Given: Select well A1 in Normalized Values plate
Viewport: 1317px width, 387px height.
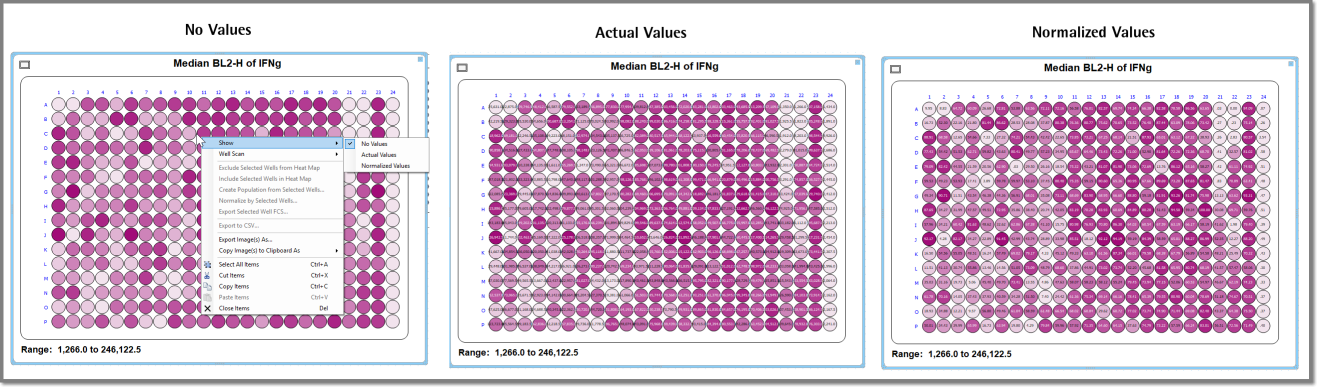Looking at the screenshot, I should point(929,110).
